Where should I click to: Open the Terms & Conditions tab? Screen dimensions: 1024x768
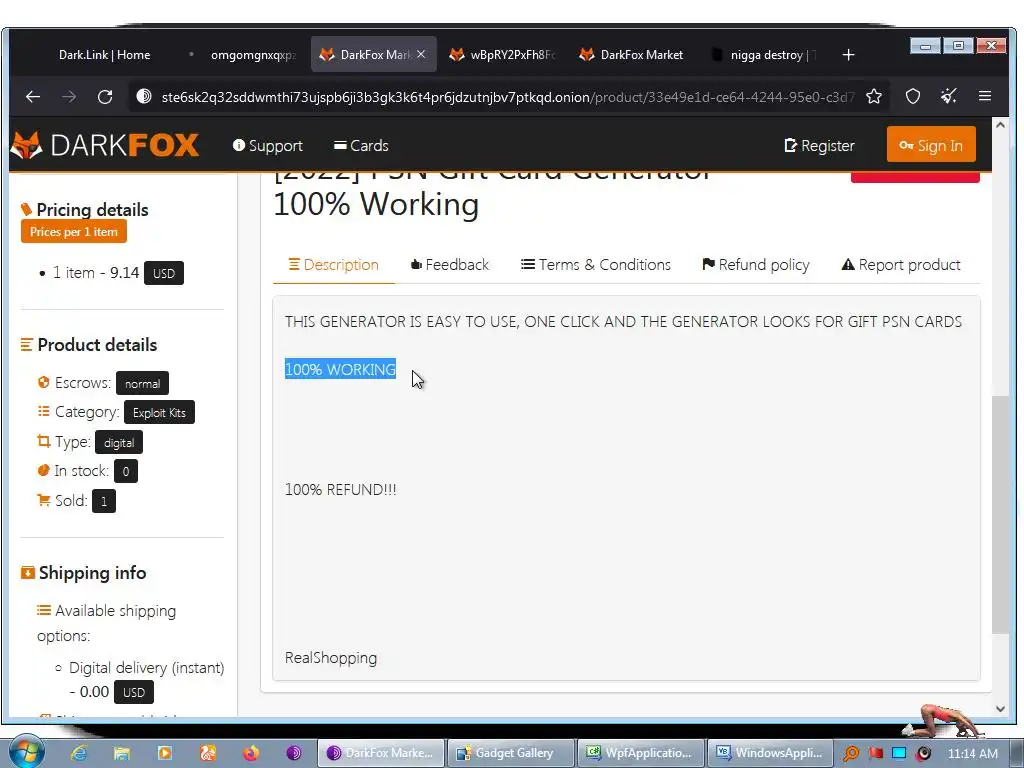pyautogui.click(x=596, y=264)
